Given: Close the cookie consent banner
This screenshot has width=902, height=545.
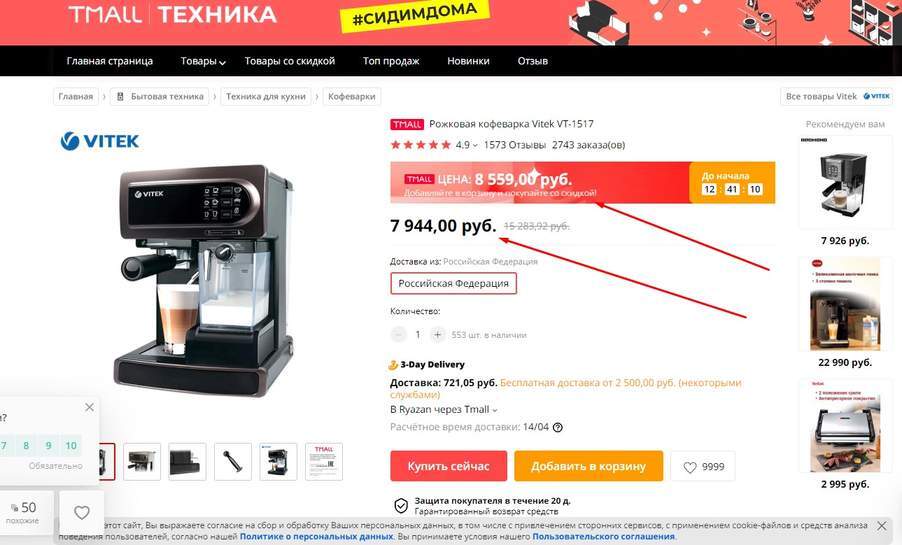Looking at the screenshot, I should pos(882,525).
